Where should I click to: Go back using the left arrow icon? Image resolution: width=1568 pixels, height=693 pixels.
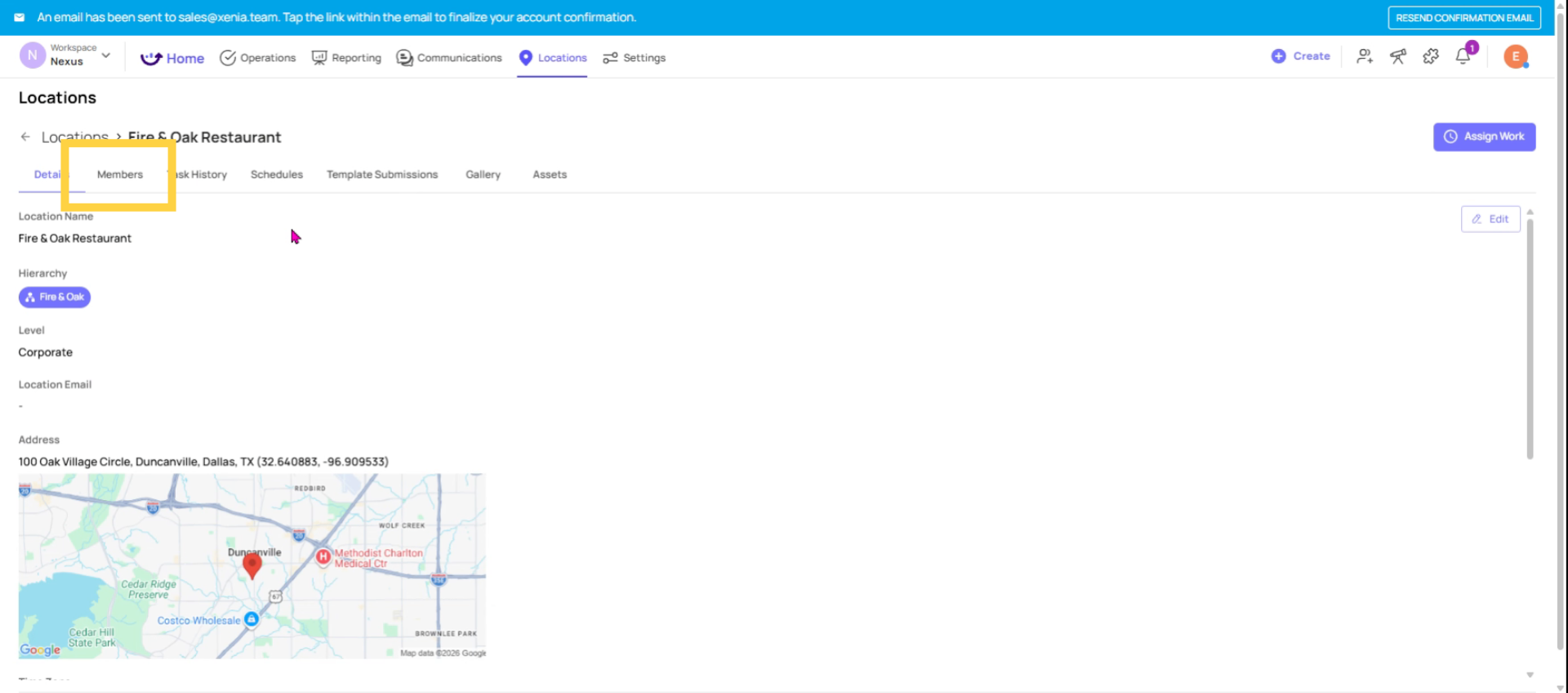click(25, 136)
